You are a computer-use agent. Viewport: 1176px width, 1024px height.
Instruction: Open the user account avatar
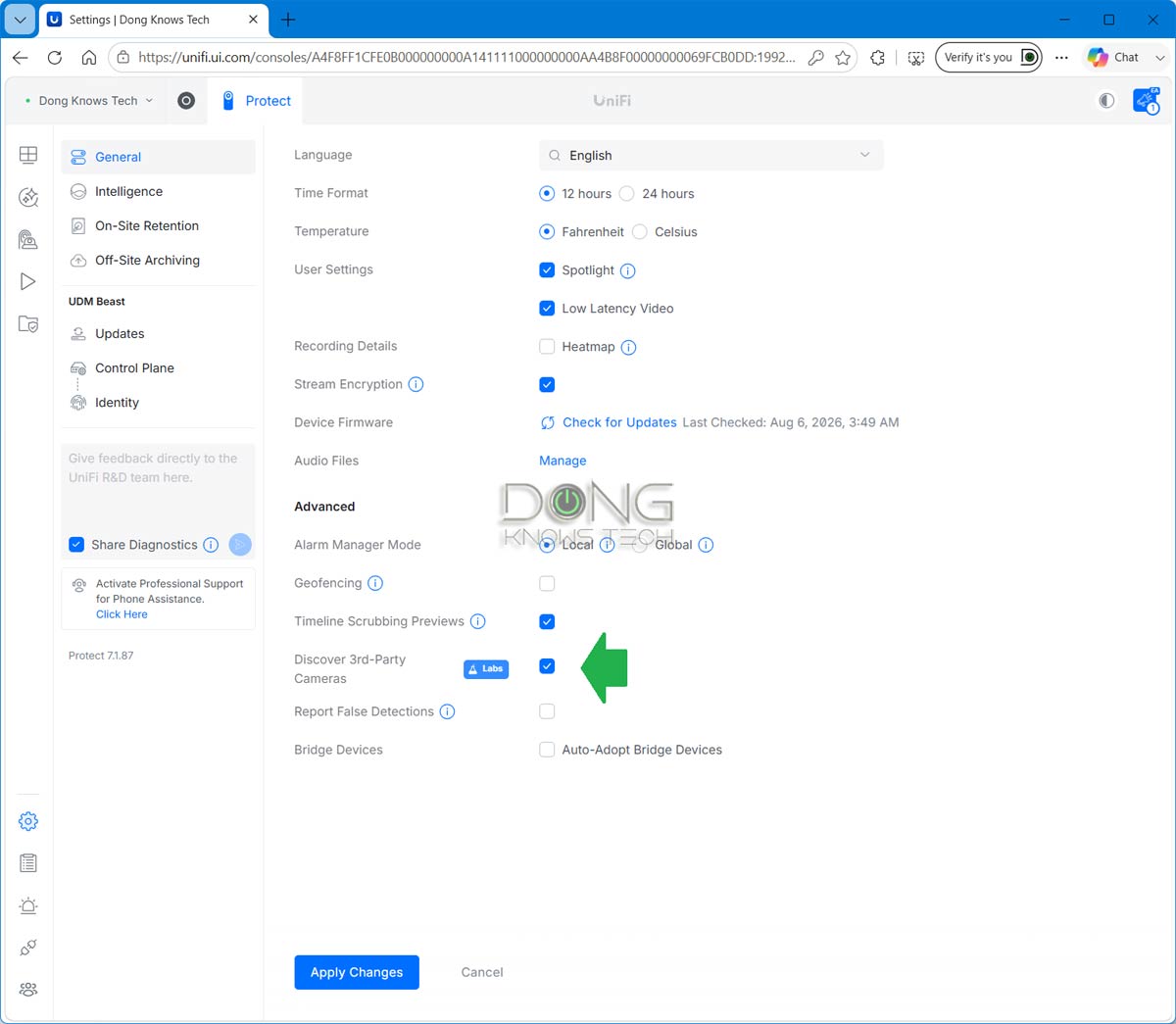(x=1146, y=100)
